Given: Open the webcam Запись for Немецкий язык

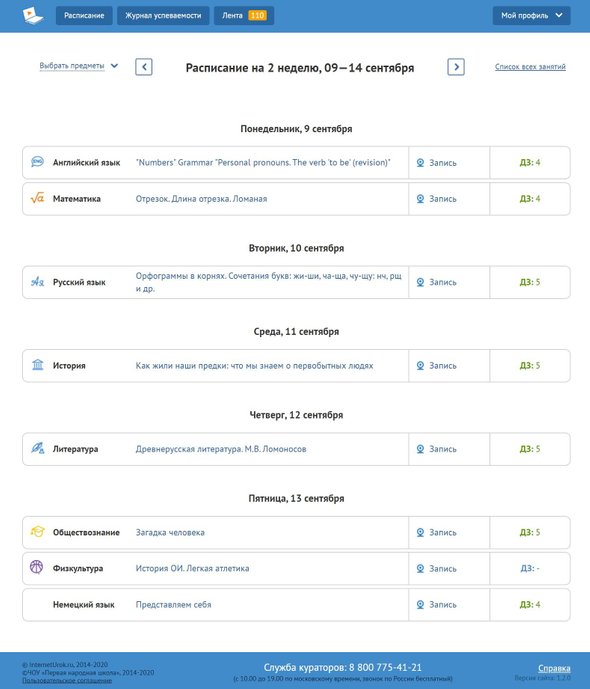Looking at the screenshot, I should tap(437, 605).
